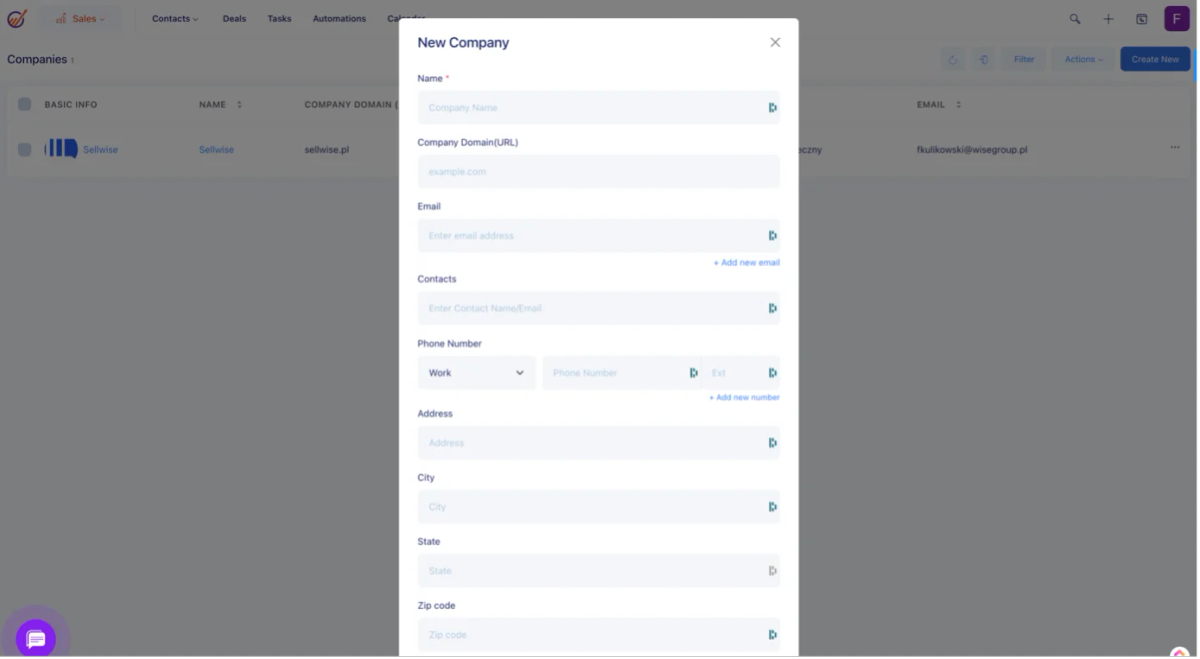Click the Add new number link
The width and height of the screenshot is (1200, 659).
click(x=744, y=398)
